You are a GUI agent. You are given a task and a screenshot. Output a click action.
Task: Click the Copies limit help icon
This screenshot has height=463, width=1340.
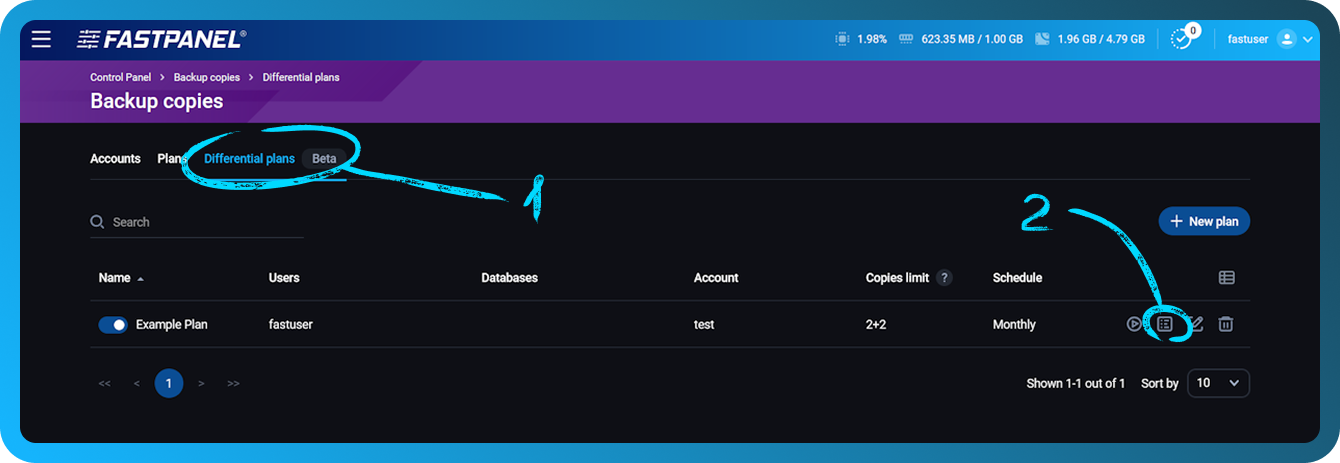944,278
